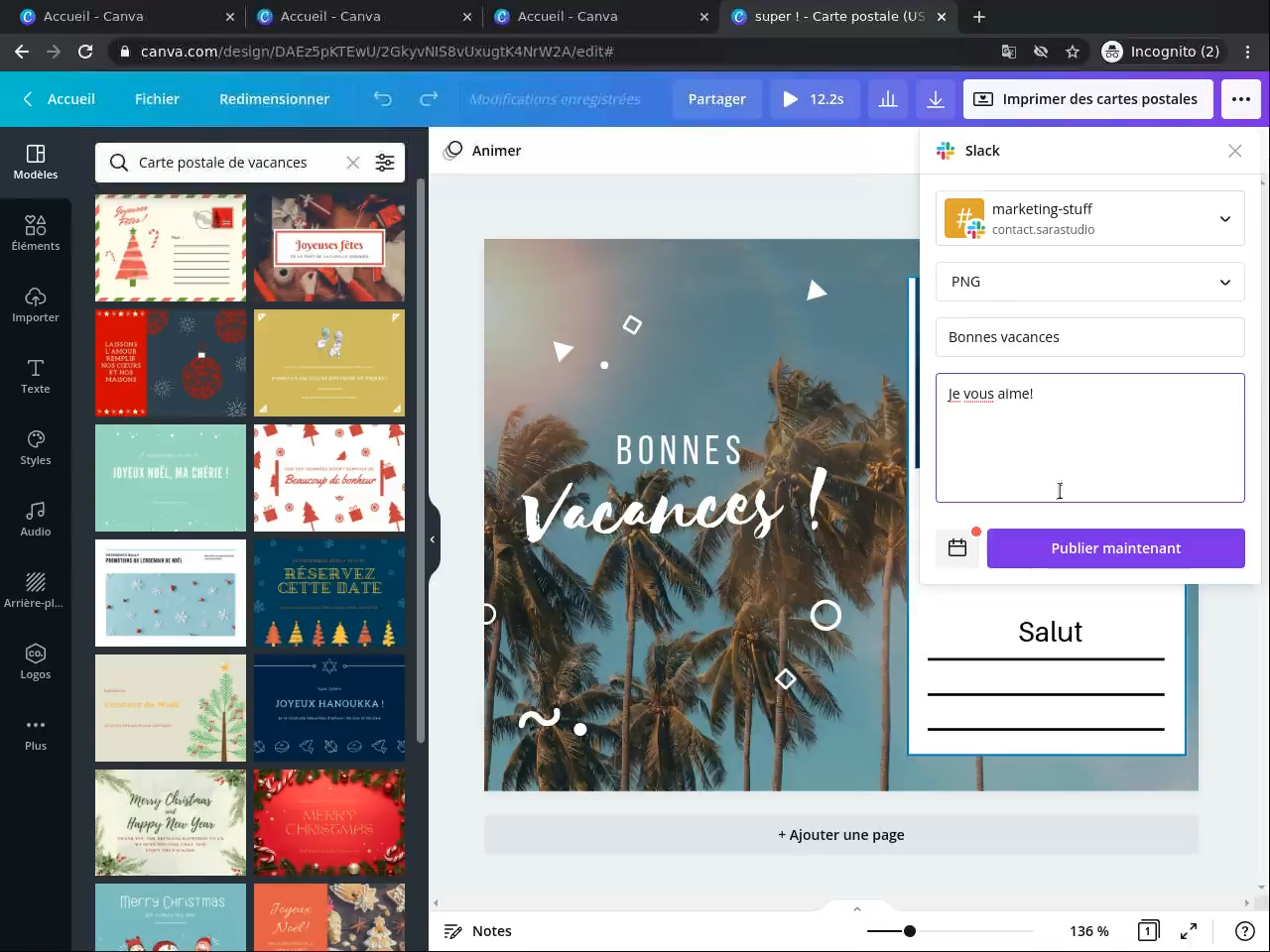Click the search magnifier icon
Image resolution: width=1270 pixels, height=952 pixels.
click(x=119, y=163)
